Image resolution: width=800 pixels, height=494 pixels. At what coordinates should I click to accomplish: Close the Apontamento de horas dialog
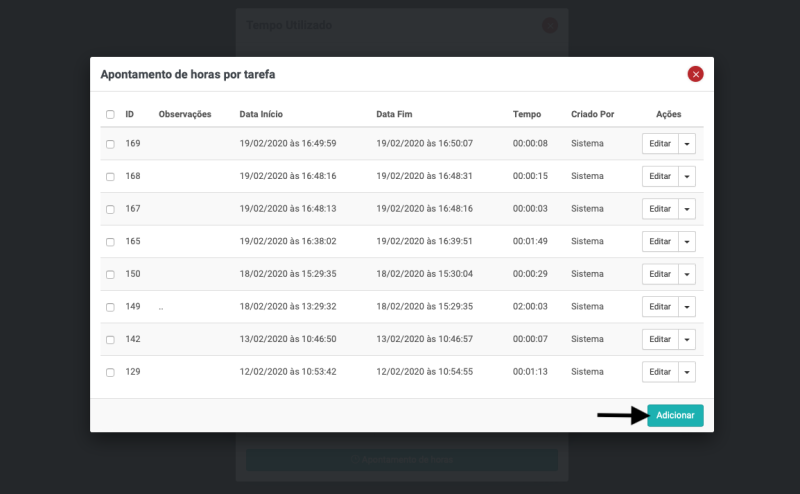(x=695, y=74)
